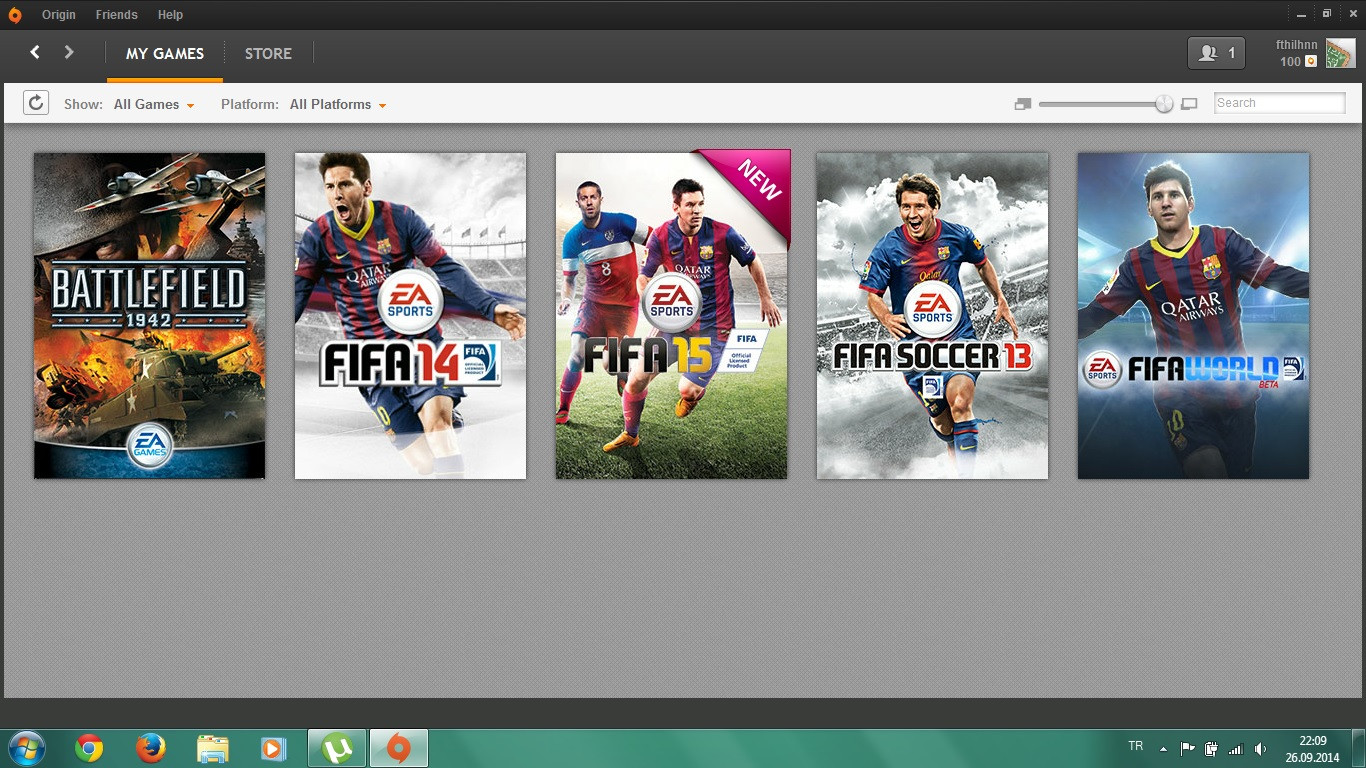
Task: Select the large tiles size icon
Action: point(1189,104)
